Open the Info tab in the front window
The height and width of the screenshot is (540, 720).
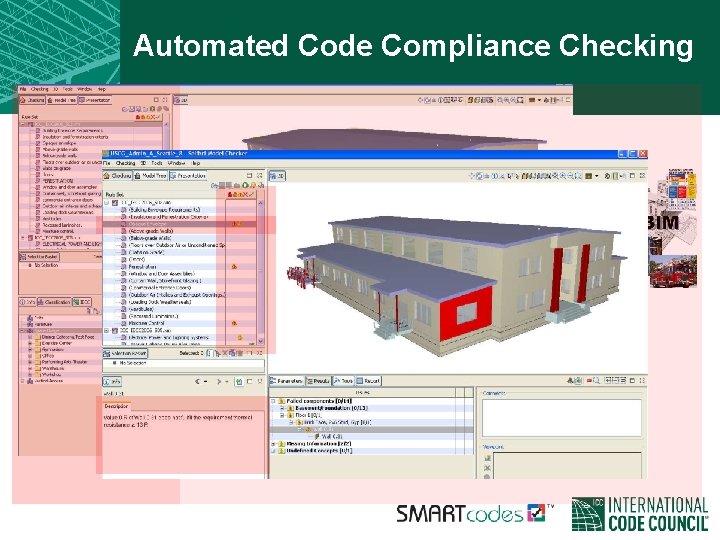click(x=112, y=381)
